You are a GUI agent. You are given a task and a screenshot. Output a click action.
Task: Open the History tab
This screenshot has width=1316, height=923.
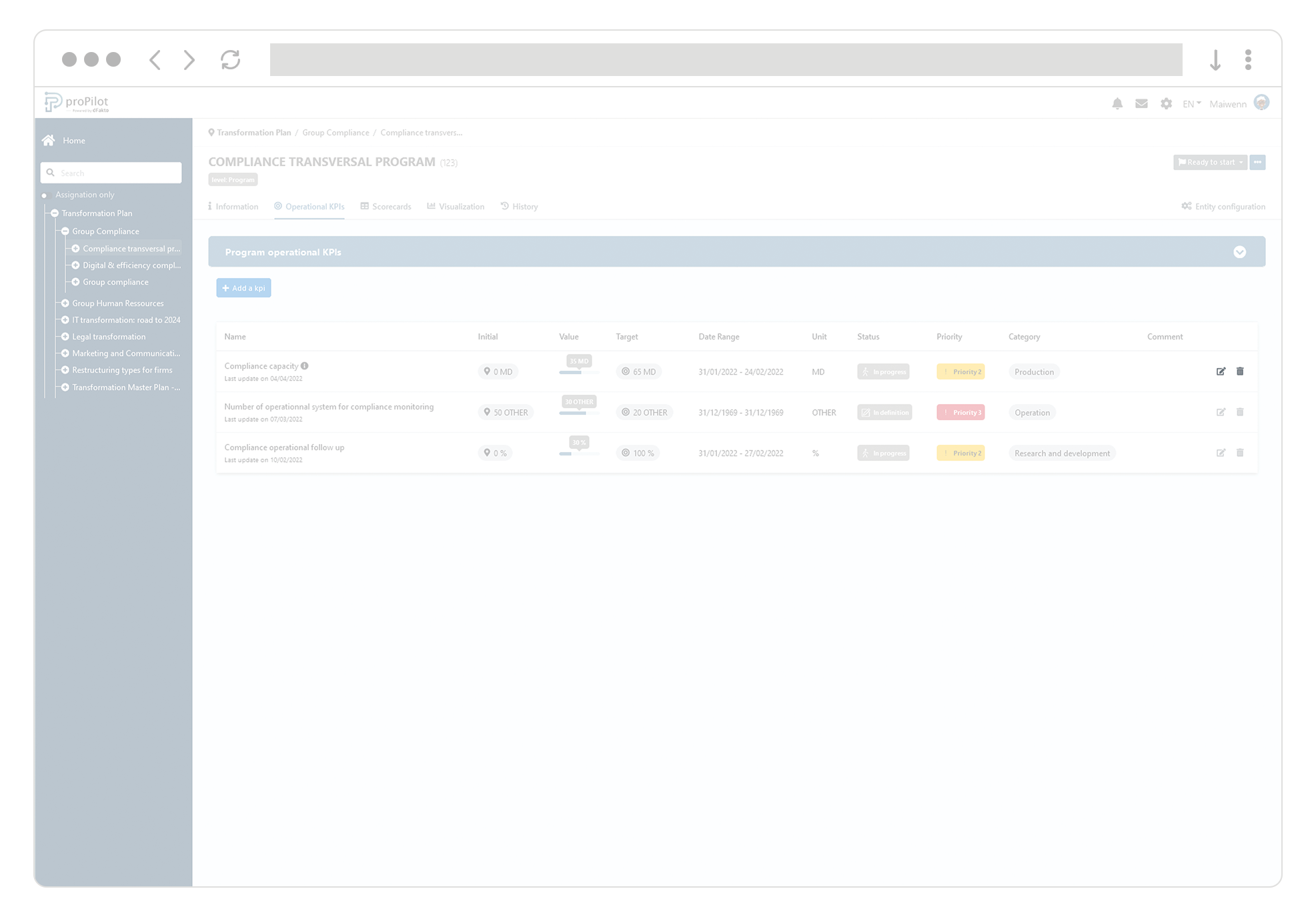tap(519, 207)
